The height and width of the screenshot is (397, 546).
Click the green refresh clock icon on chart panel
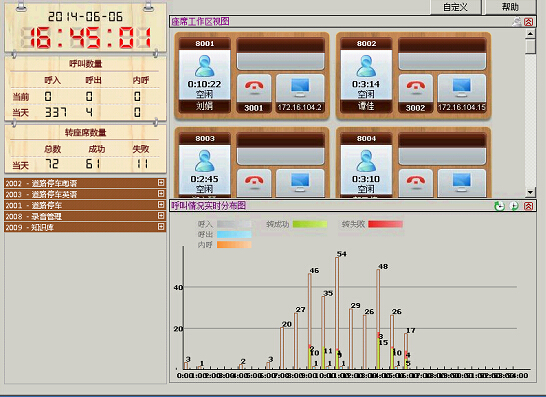pyautogui.click(x=499, y=206)
